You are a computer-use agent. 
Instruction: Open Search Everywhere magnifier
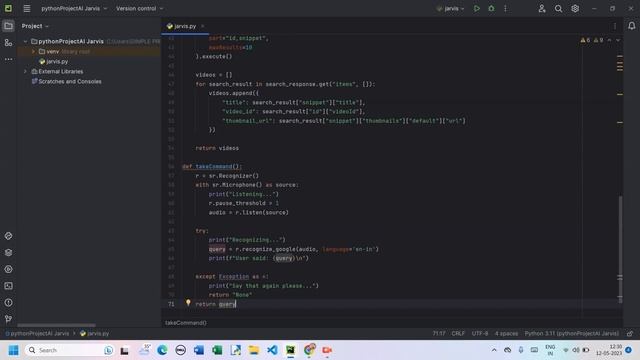pyautogui.click(x=558, y=8)
